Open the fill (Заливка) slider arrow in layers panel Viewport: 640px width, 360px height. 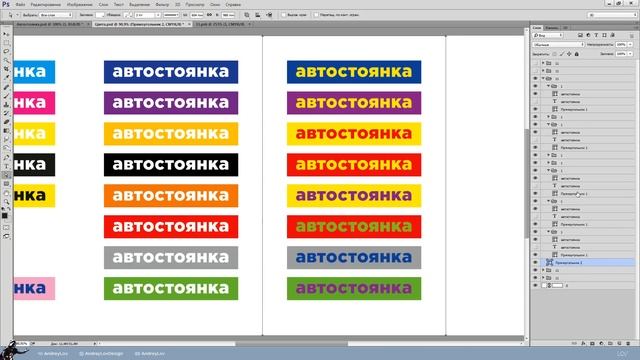coord(631,54)
